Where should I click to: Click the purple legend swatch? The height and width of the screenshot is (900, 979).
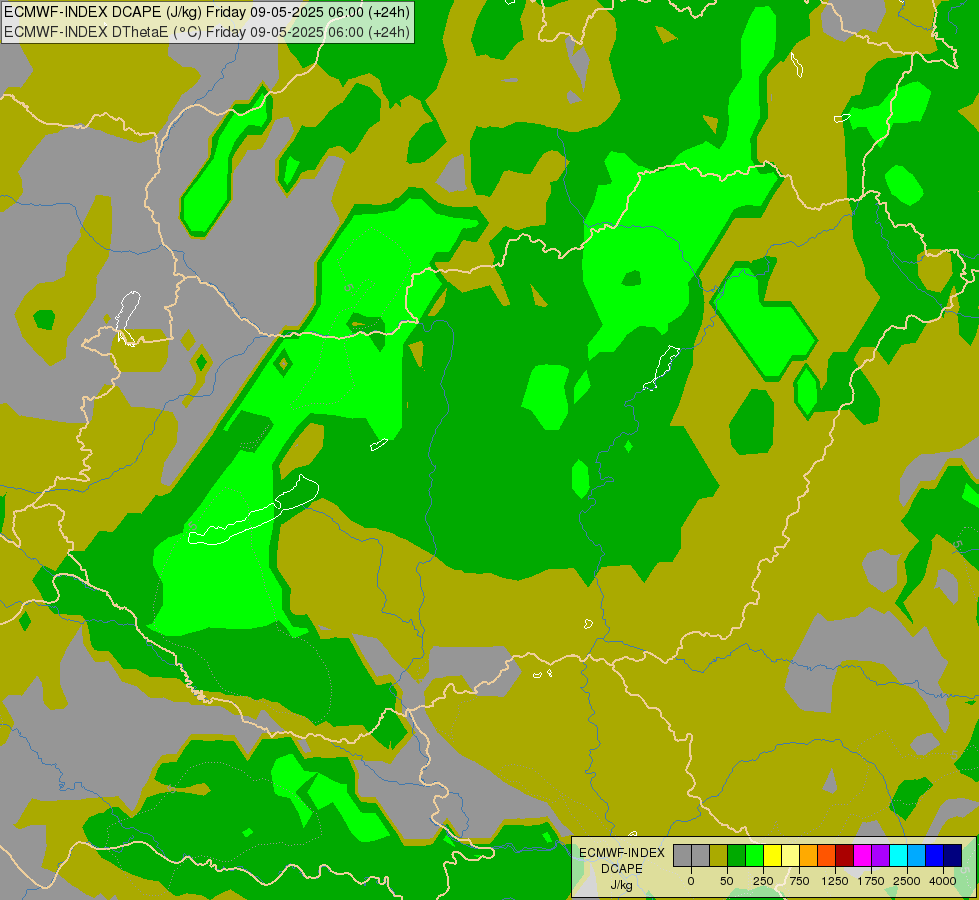(x=880, y=855)
